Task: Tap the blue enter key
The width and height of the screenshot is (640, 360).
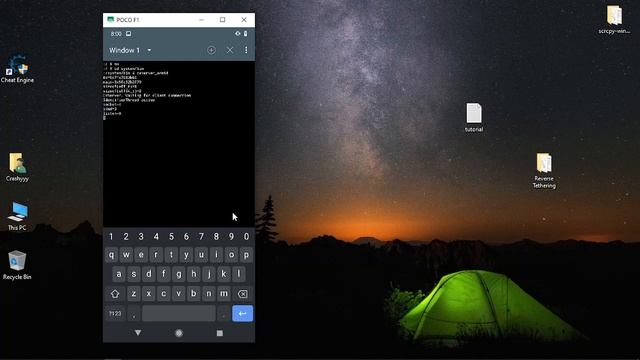Action: tap(242, 313)
